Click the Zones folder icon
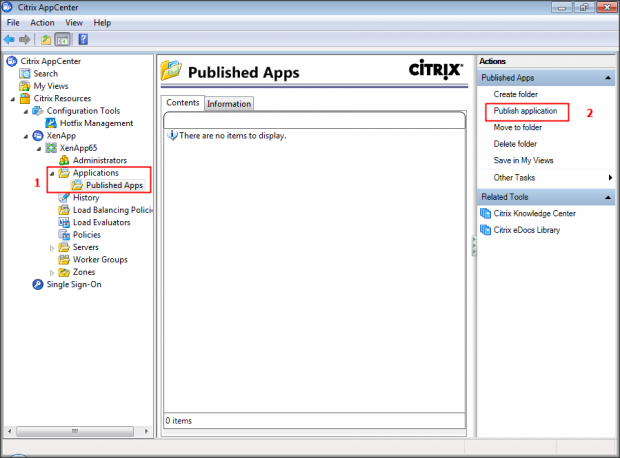620x458 pixels. [64, 272]
